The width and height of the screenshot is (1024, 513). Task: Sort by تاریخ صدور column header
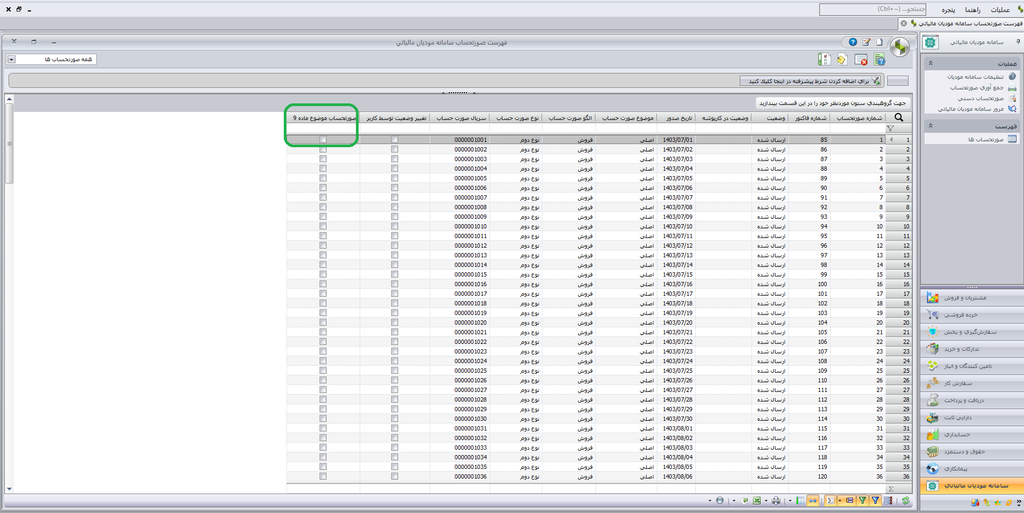pos(678,118)
